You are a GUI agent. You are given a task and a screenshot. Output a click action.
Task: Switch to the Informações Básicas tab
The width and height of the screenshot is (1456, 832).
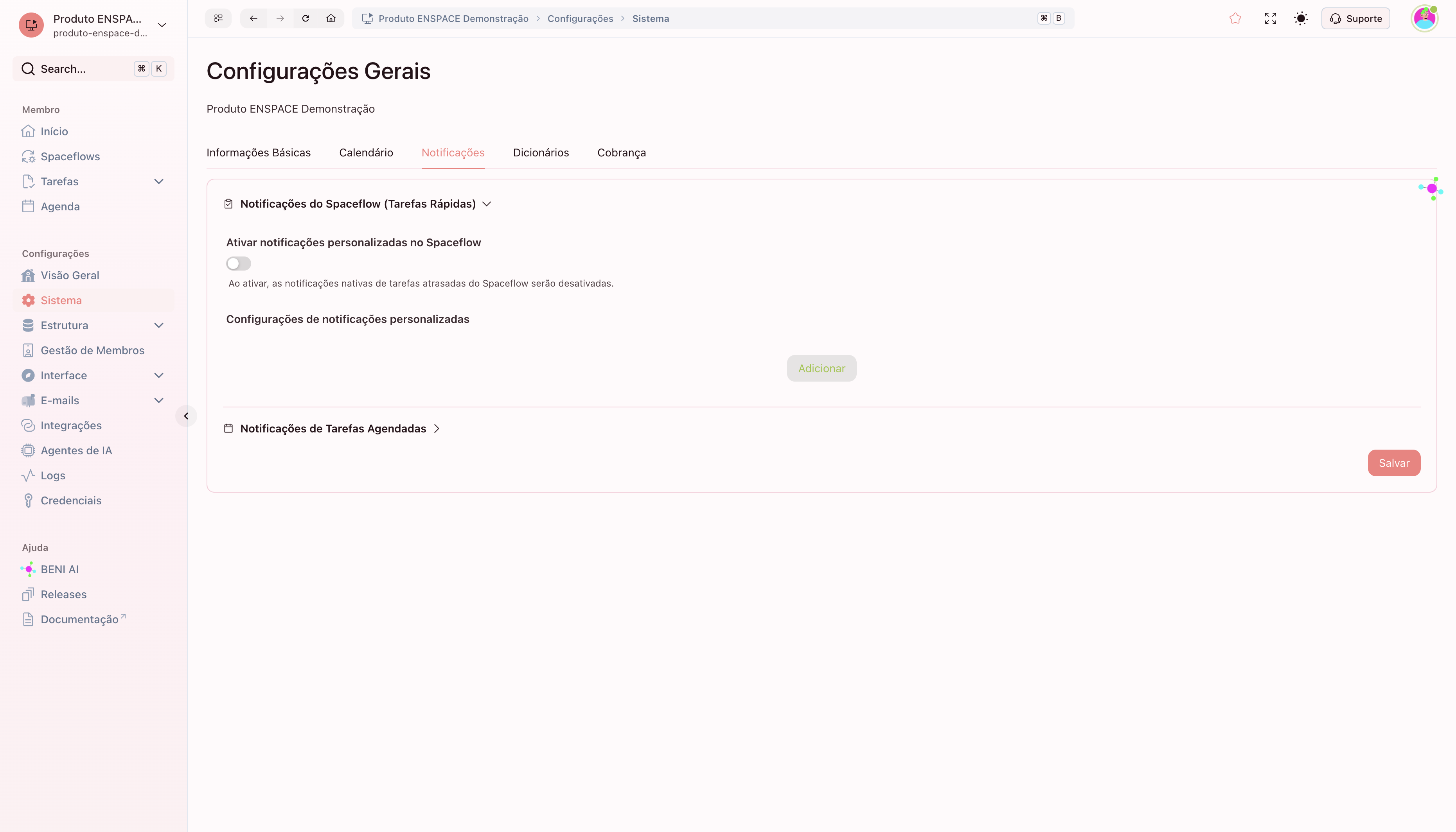click(x=259, y=152)
